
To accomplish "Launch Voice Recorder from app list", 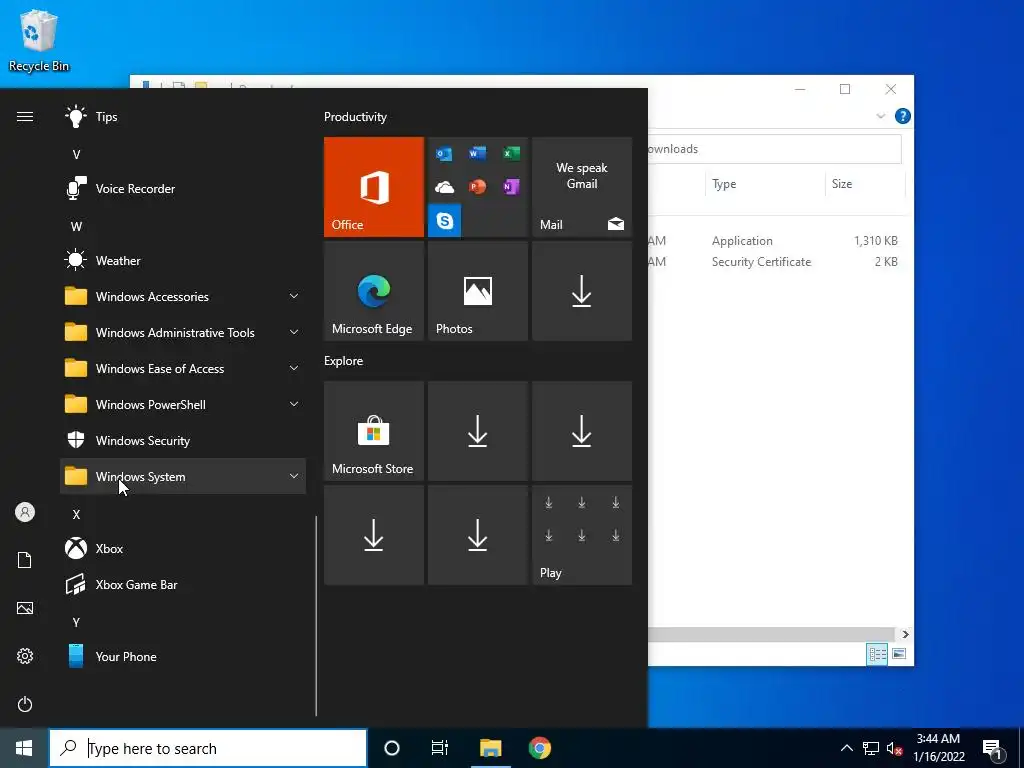I will [183, 189].
